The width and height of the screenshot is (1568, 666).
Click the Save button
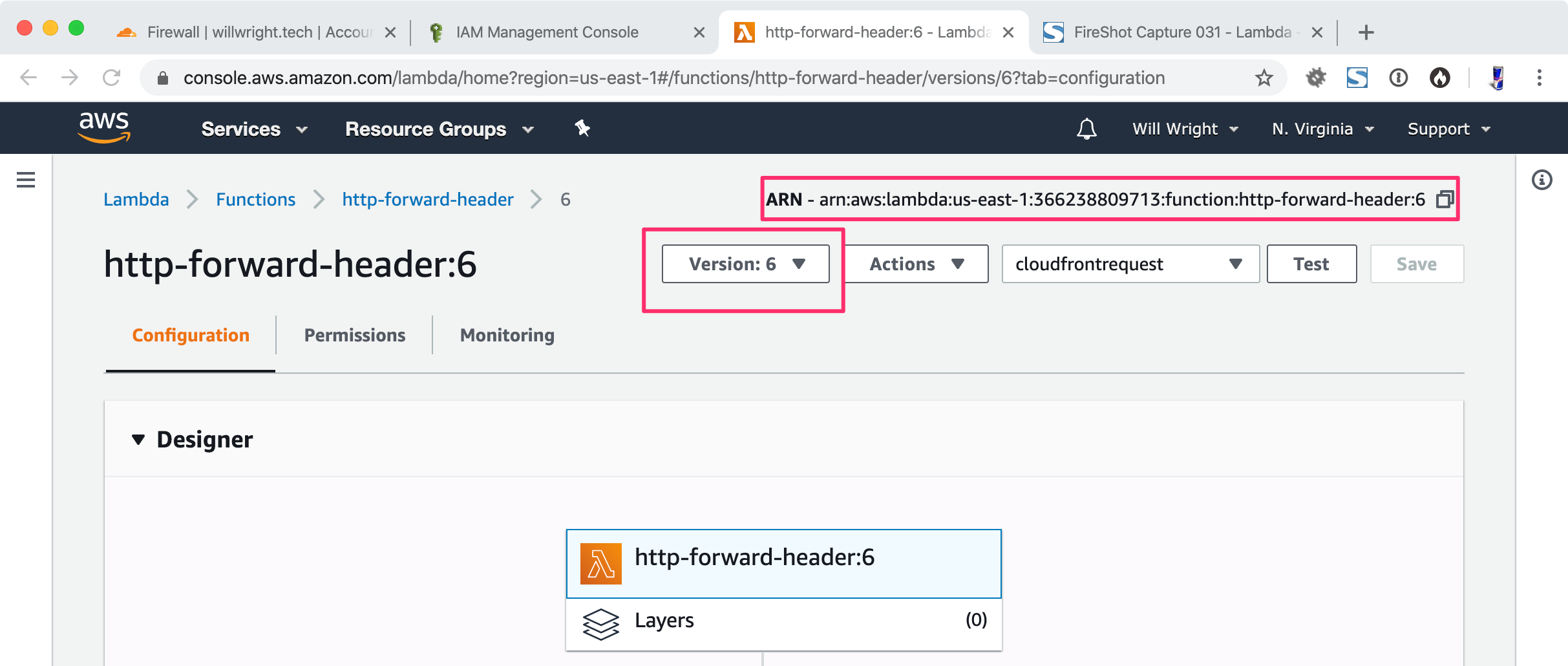click(1417, 264)
